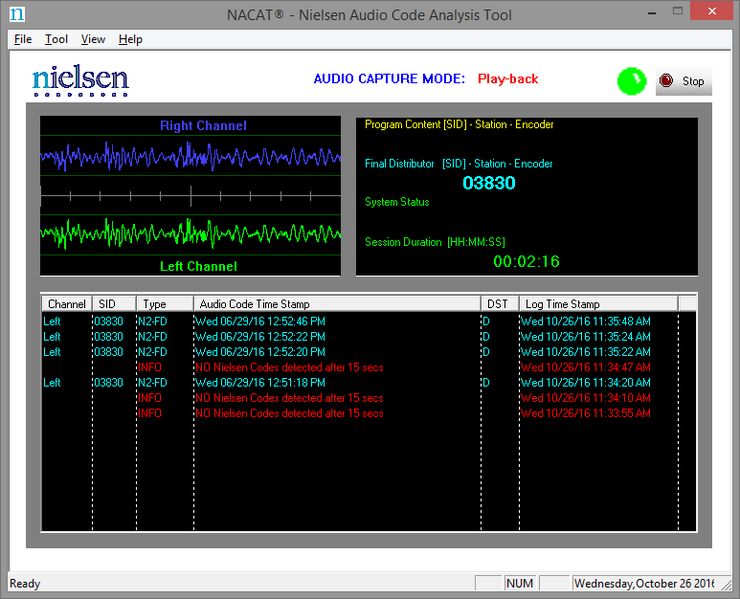Click the Session Duration label
Screen dimensions: 740x599
coord(435,242)
